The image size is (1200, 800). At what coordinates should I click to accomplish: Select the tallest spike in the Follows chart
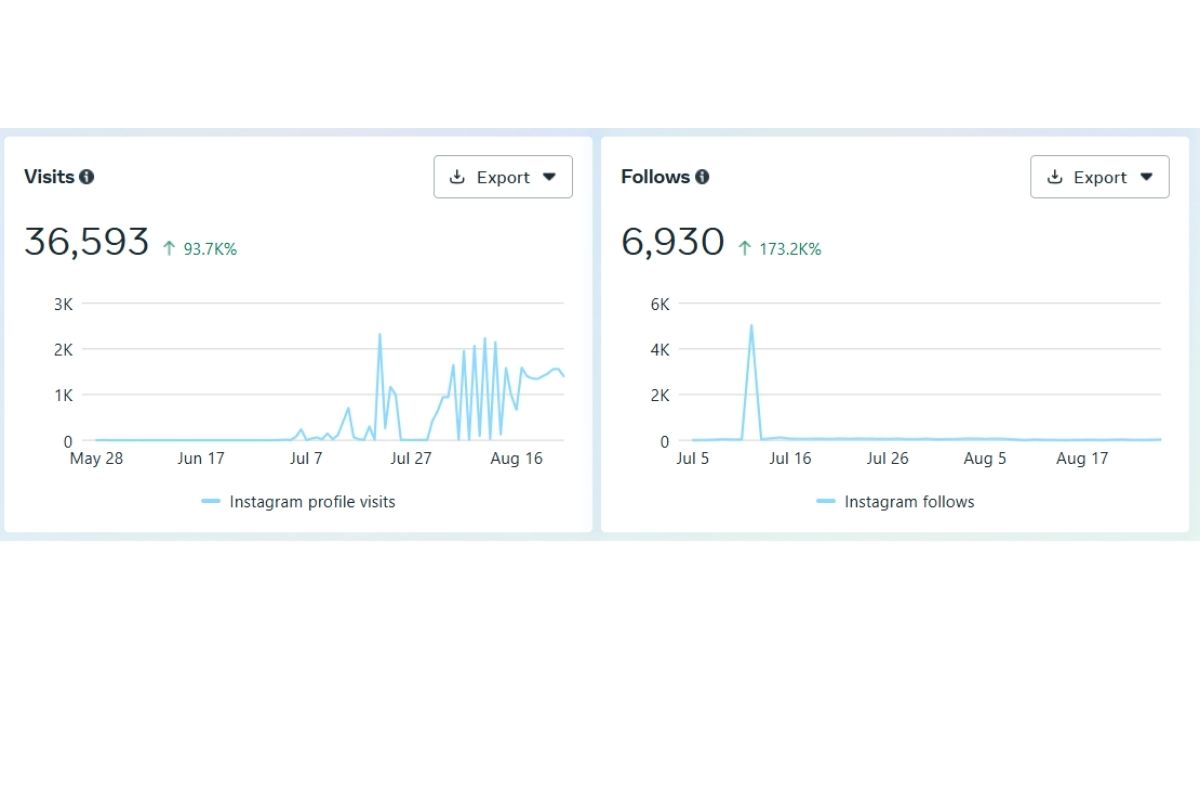(x=751, y=326)
